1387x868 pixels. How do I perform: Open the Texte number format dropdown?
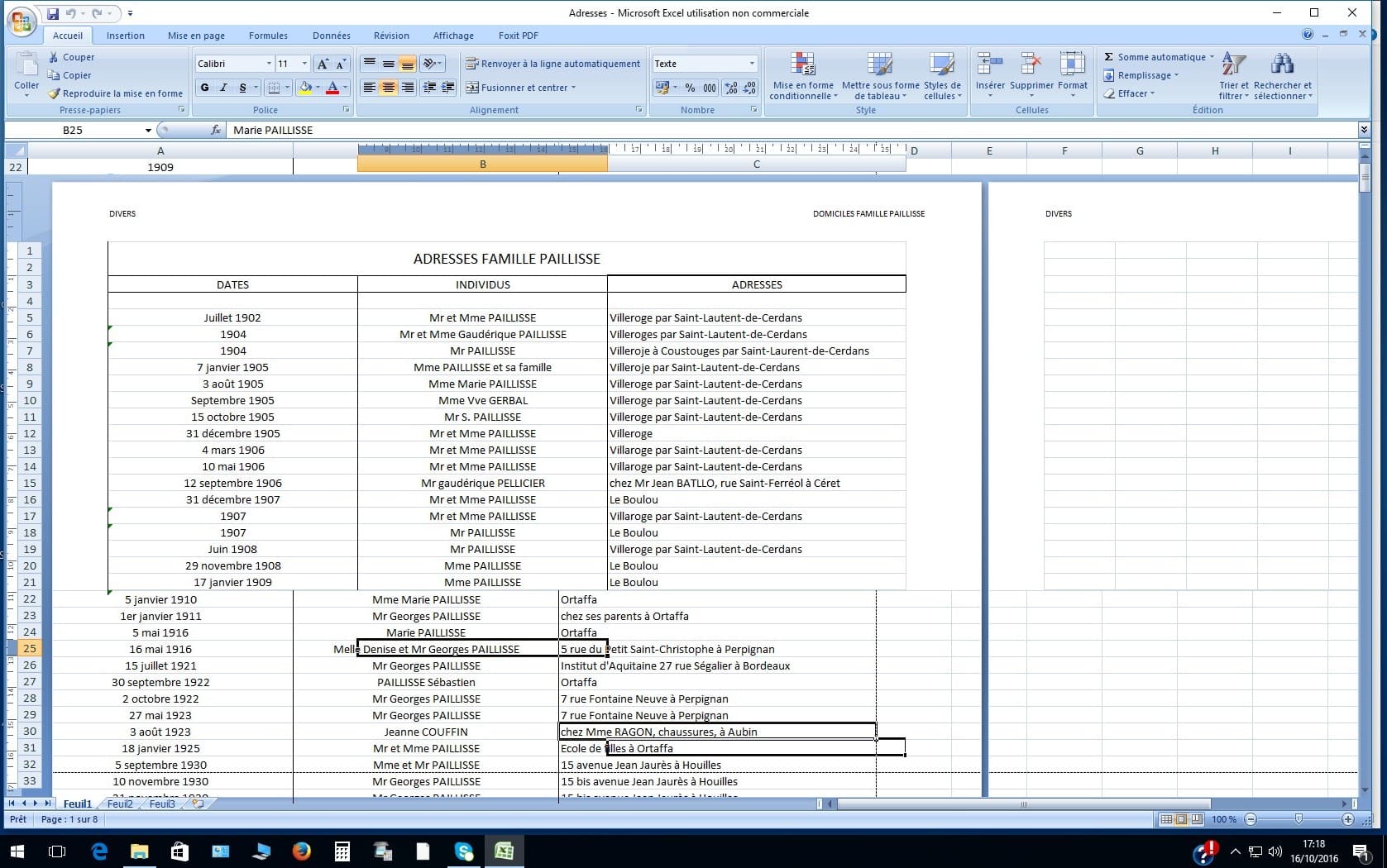click(752, 64)
